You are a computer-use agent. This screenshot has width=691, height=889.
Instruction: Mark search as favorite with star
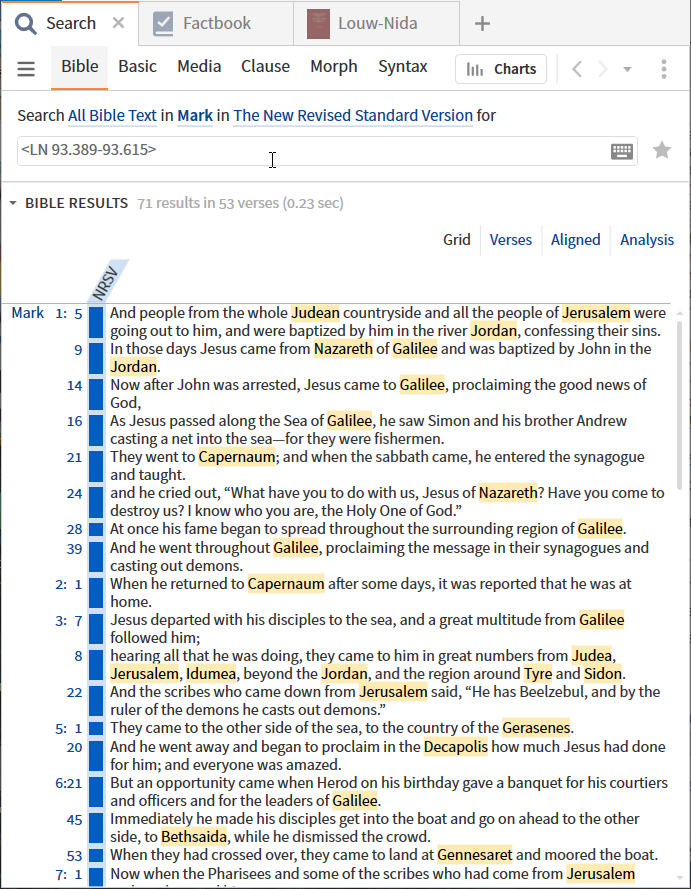coord(662,151)
